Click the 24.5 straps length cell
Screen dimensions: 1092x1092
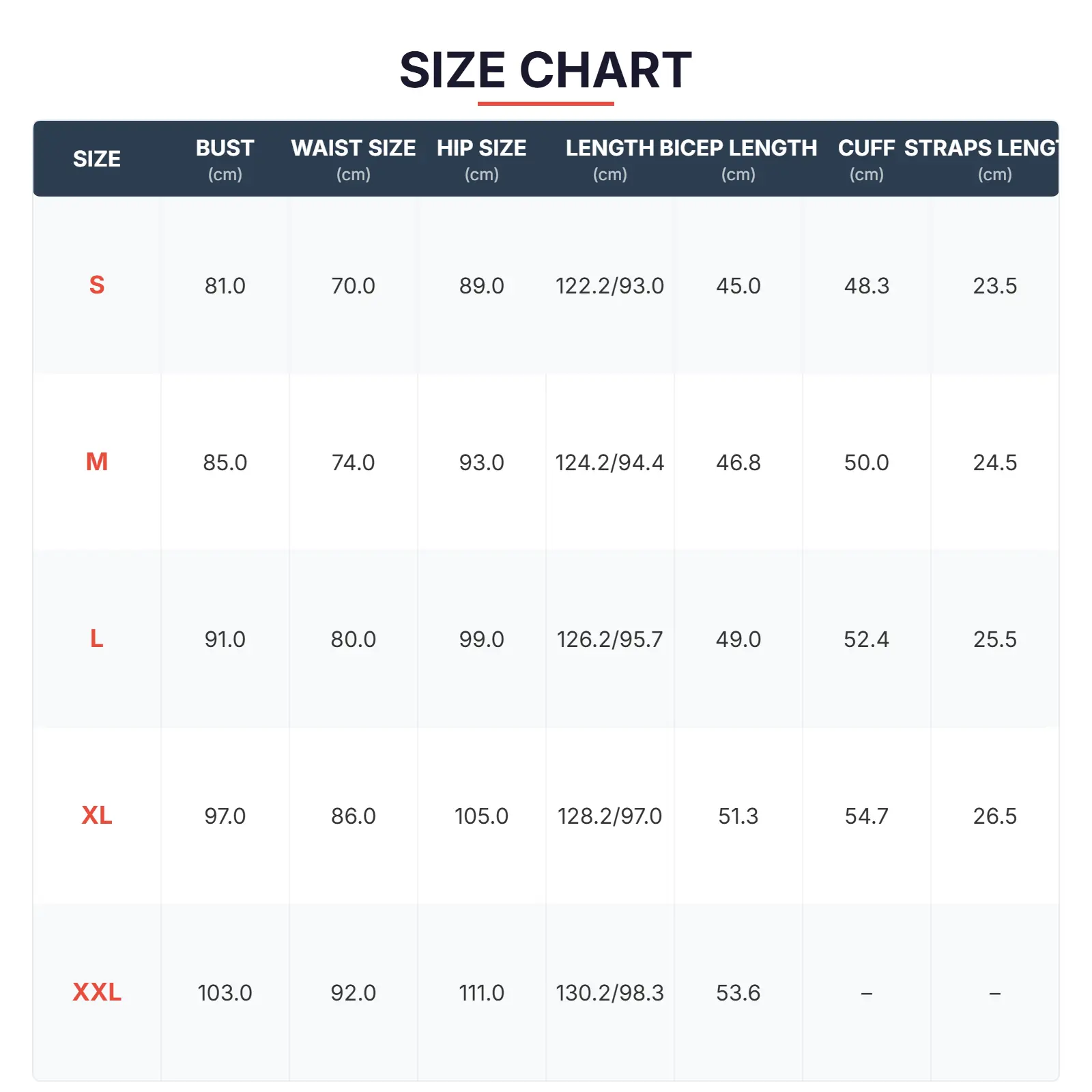(x=994, y=462)
